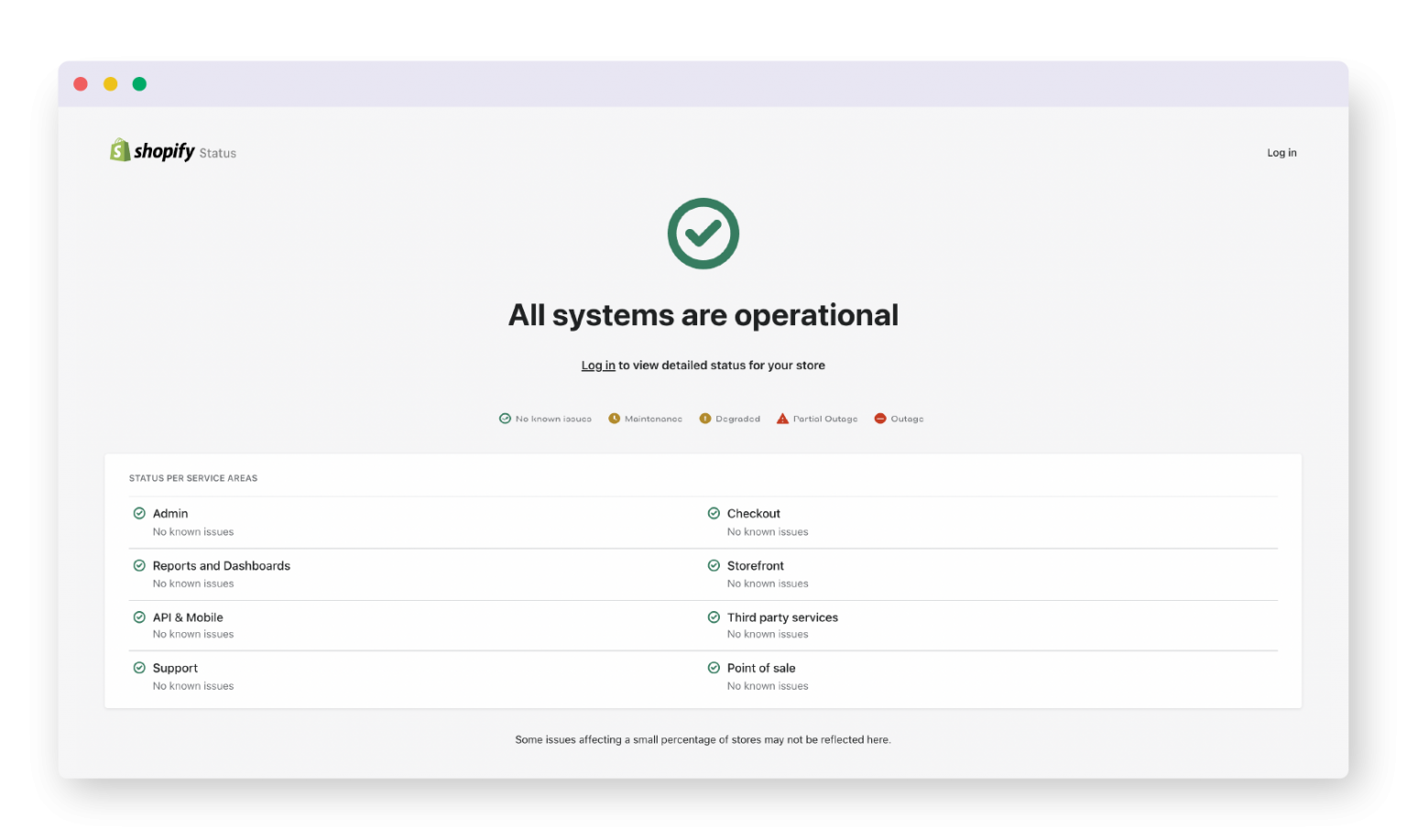1407x840 pixels.
Task: Click the Degraded warning icon in the legend
Action: tap(704, 418)
